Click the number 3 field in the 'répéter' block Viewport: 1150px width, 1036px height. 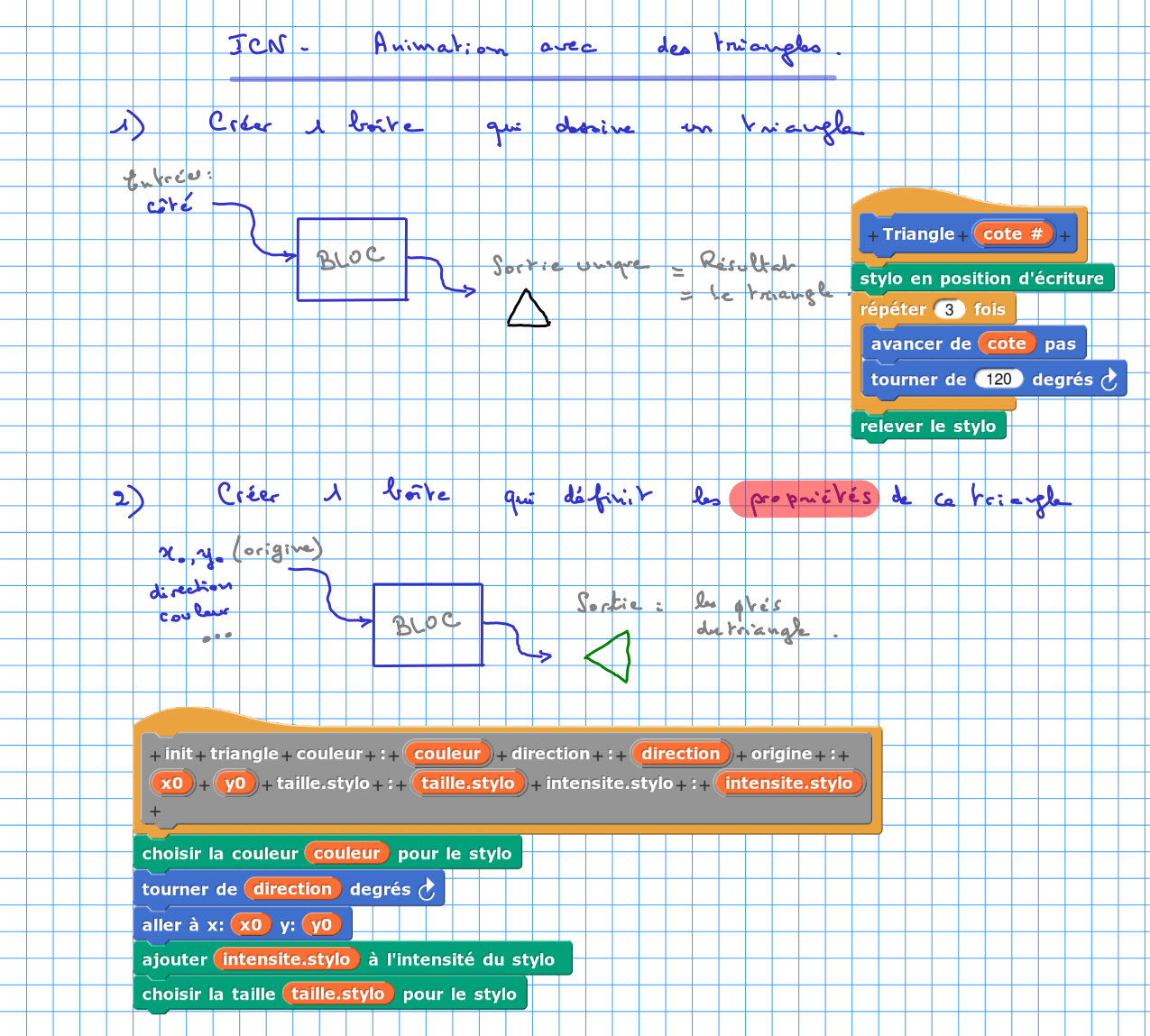point(949,309)
